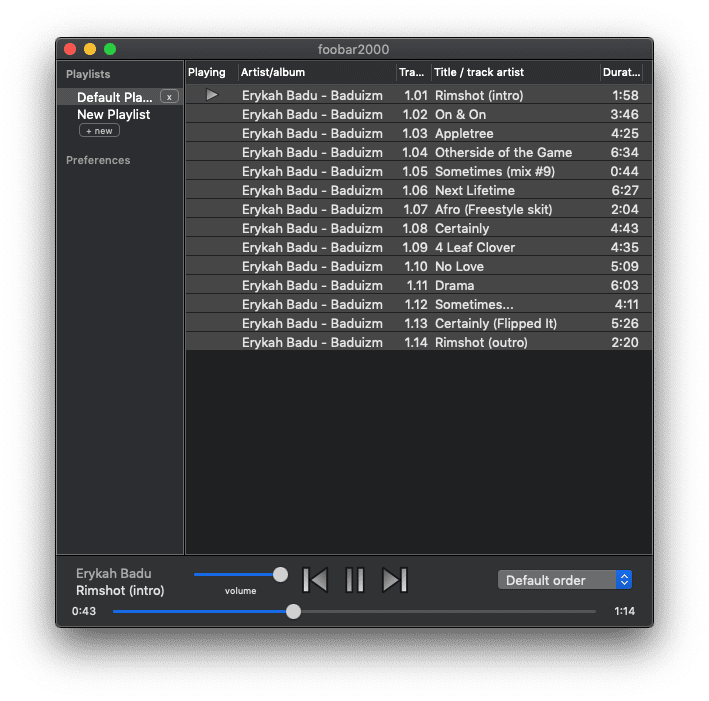This screenshot has width=709, height=701.
Task: Select the track Next Lifetime
Action: 419,190
